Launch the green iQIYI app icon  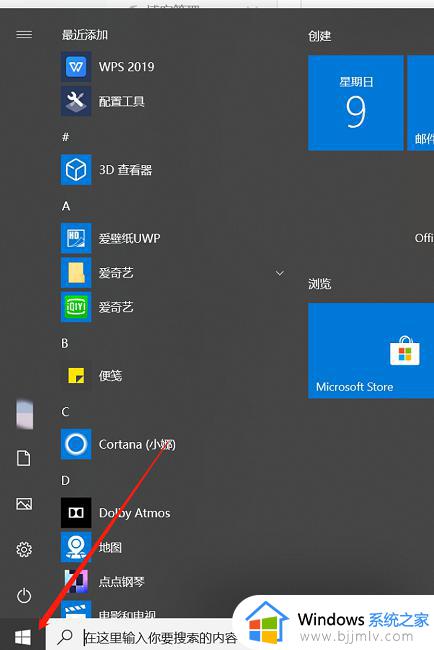pos(76,307)
